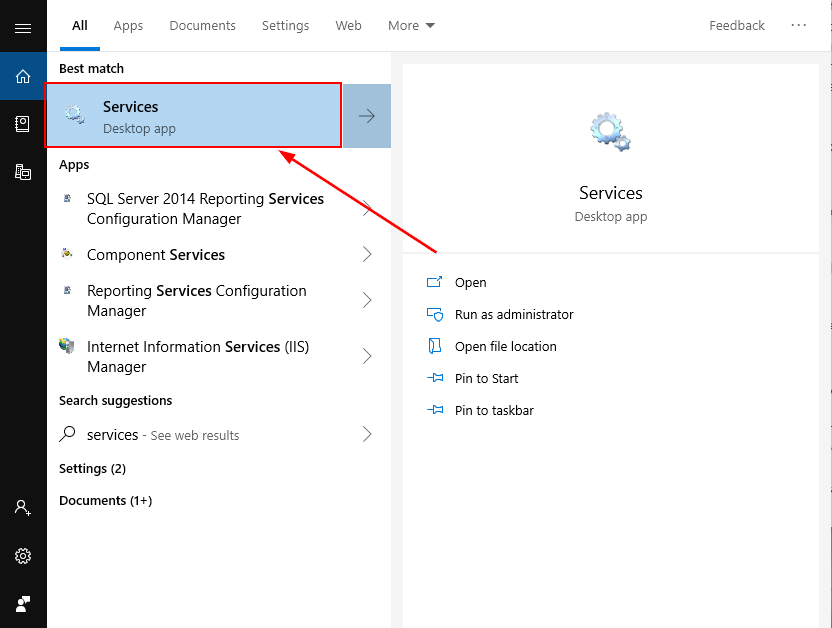Open Internet Information Services (IIS) Manager result
The width and height of the screenshot is (832, 628).
198,356
